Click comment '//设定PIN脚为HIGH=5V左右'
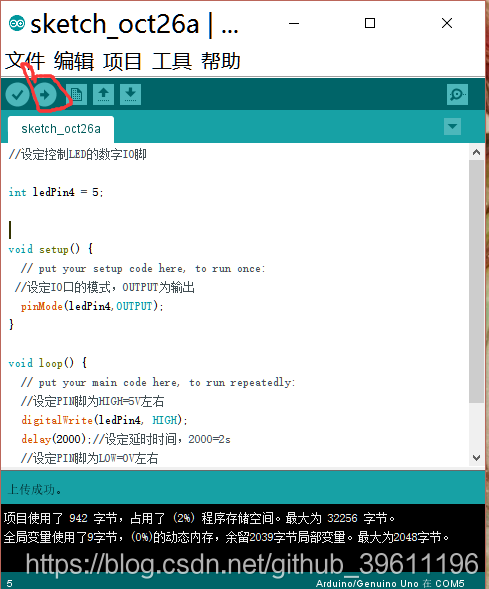This screenshot has height=589, width=489. (92, 401)
